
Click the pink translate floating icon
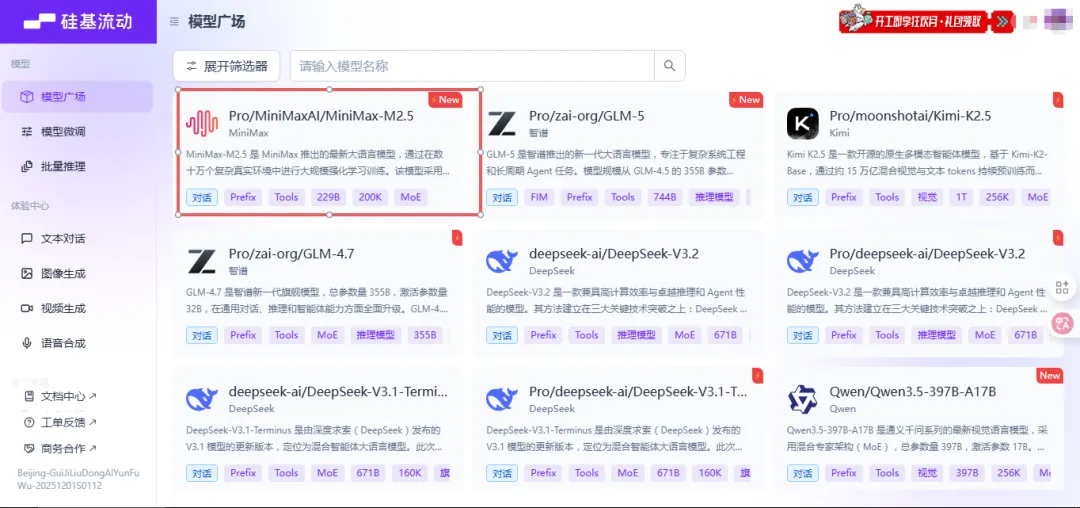tap(1062, 323)
